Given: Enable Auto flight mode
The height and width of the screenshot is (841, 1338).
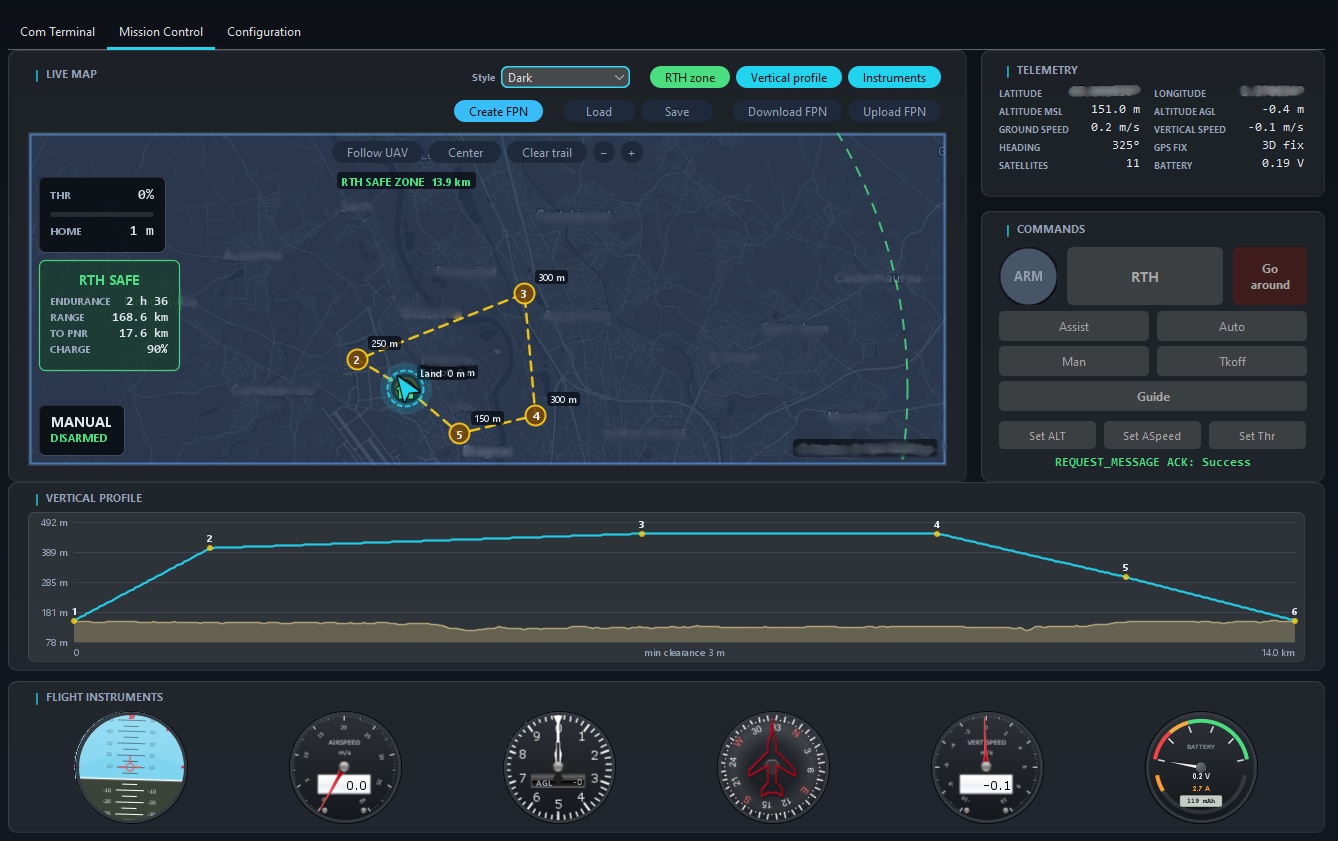Looking at the screenshot, I should click(x=1232, y=327).
